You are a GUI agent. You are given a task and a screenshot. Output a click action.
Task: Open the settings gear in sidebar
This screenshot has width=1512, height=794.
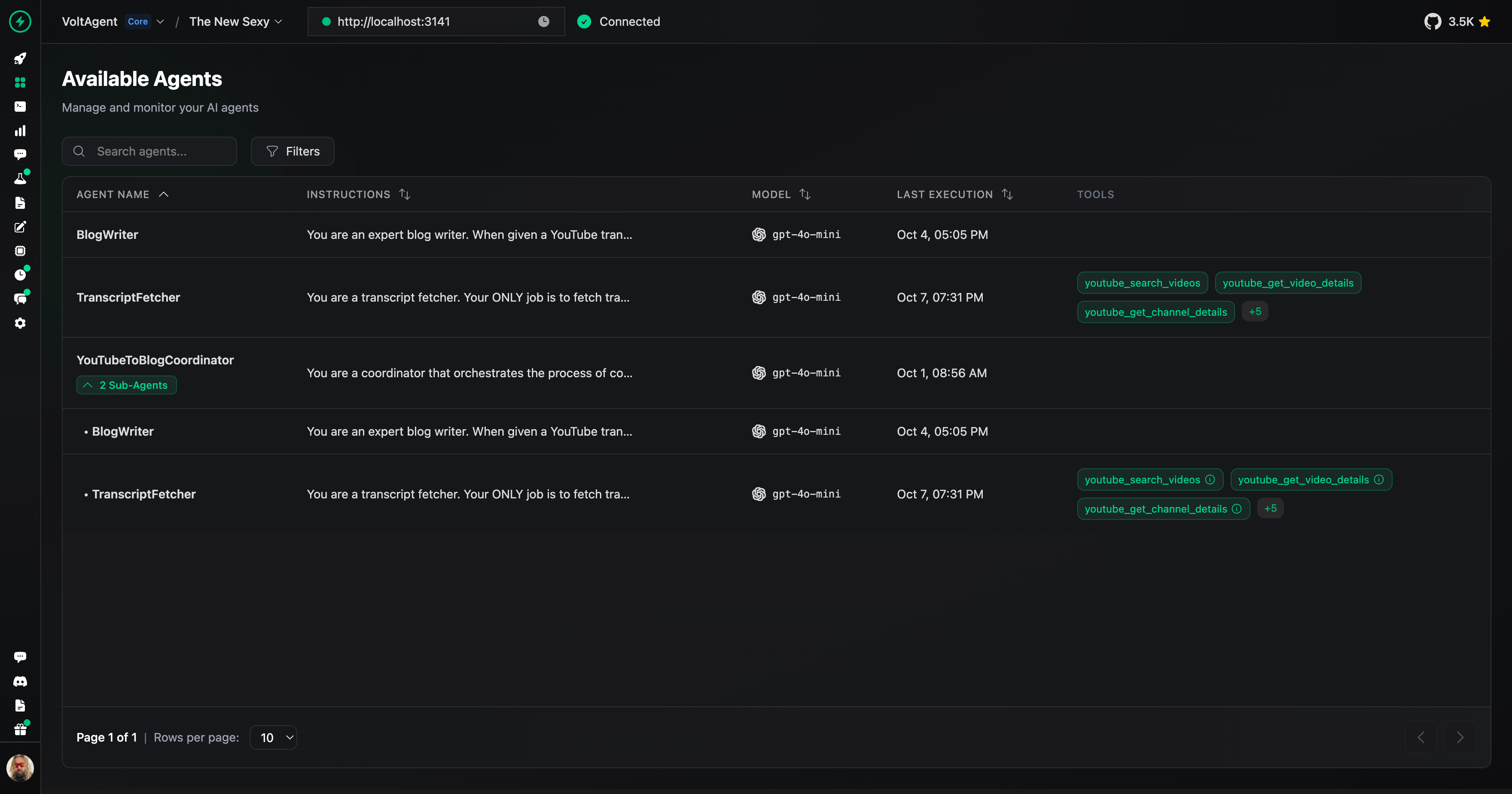coord(20,323)
